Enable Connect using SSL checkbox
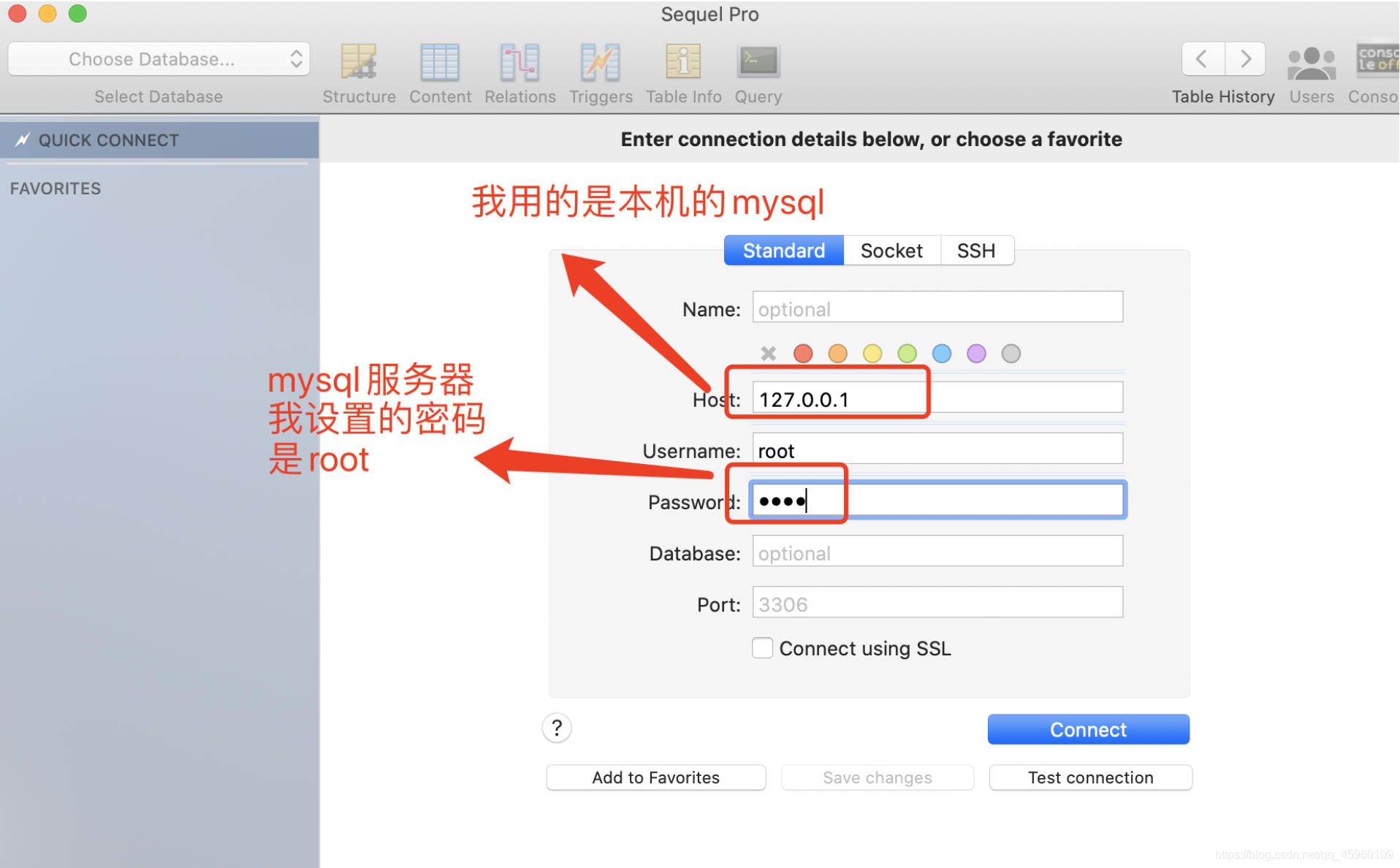 [762, 648]
